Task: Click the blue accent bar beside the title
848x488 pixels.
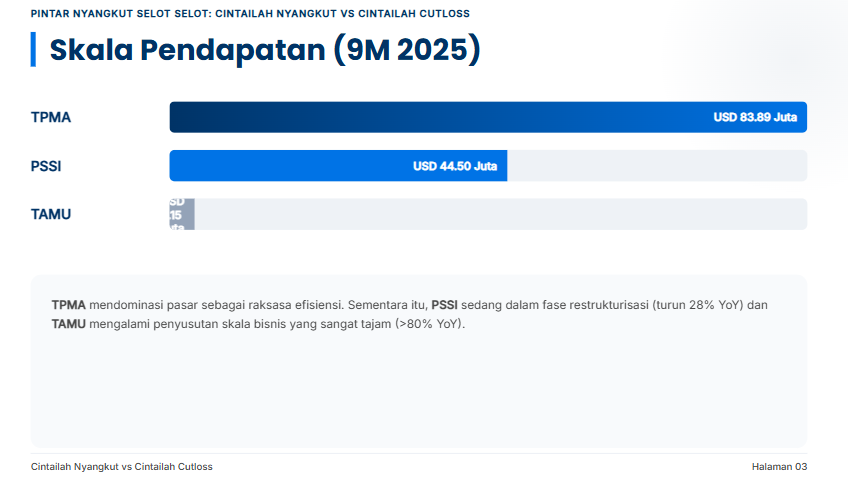Action: click(34, 50)
